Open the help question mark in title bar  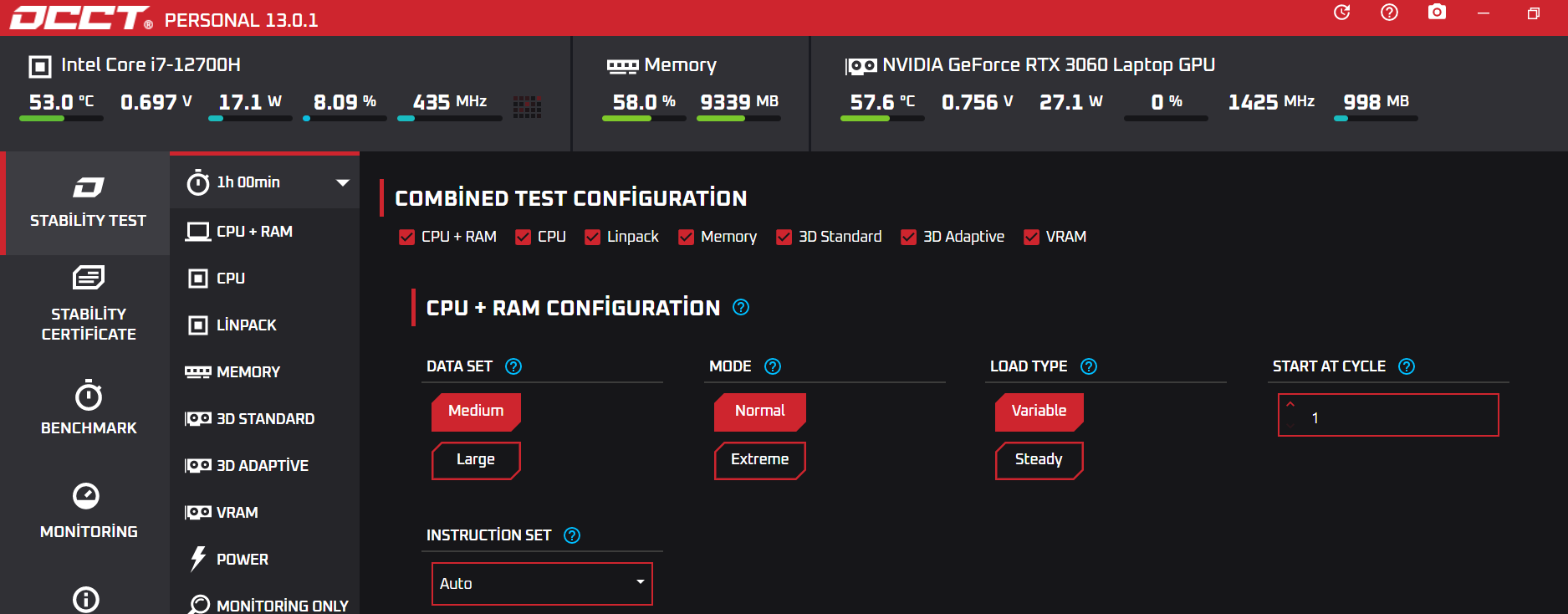pyautogui.click(x=1389, y=13)
